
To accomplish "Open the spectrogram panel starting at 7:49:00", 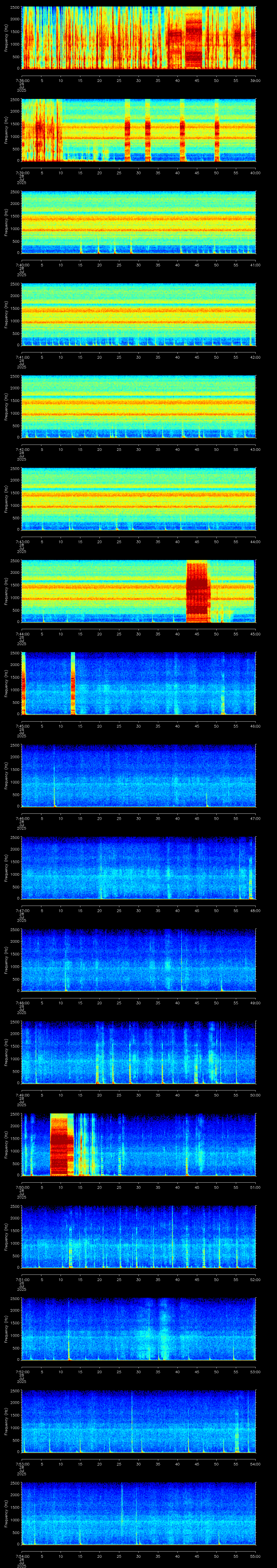I will (x=139, y=1052).
